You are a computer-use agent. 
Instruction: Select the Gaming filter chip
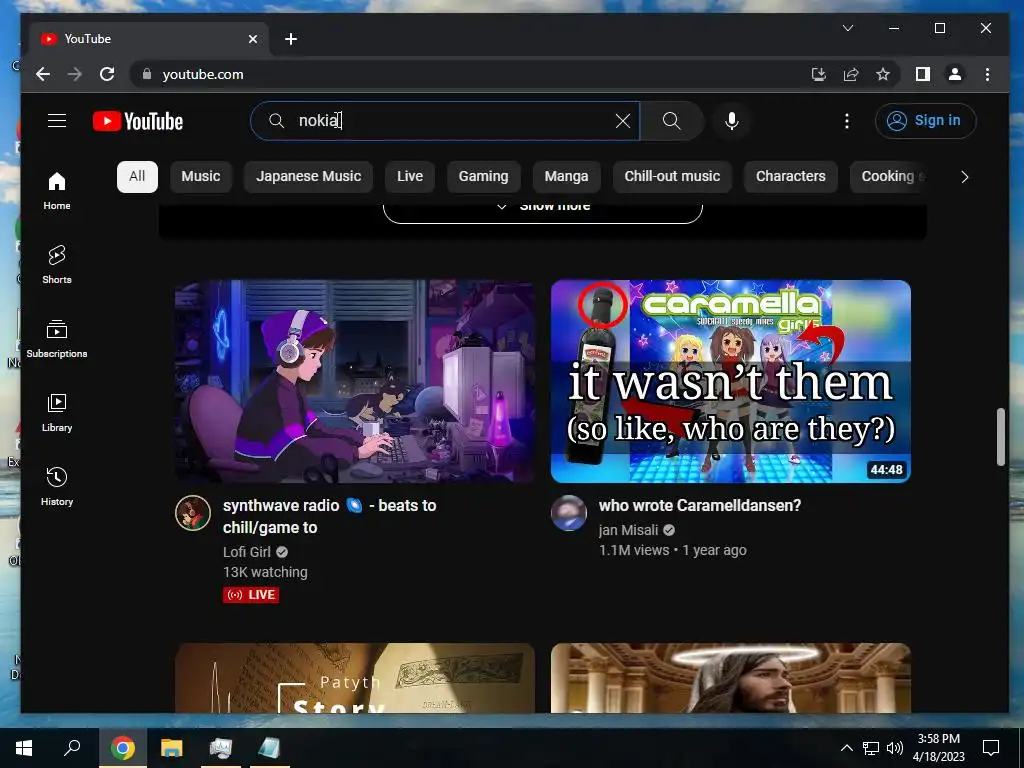pos(483,176)
